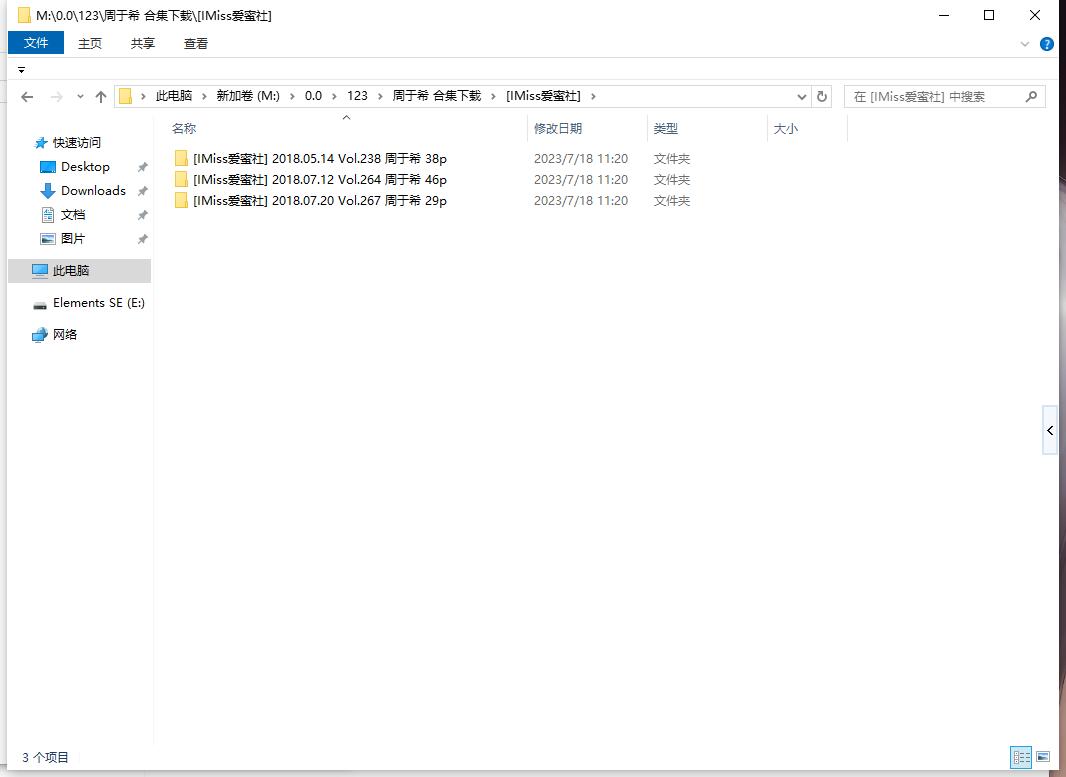1066x777 pixels.
Task: Click pin icon next to 图片
Action: (x=142, y=239)
